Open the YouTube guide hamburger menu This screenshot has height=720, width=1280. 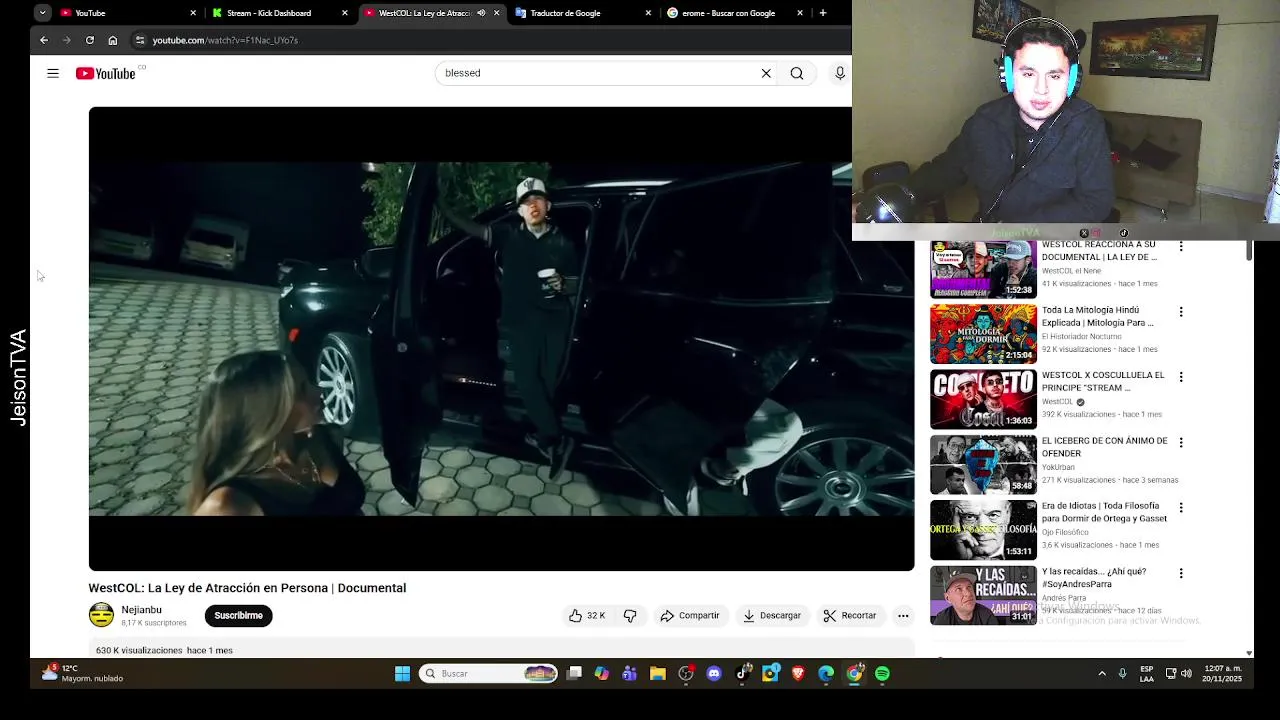click(53, 73)
